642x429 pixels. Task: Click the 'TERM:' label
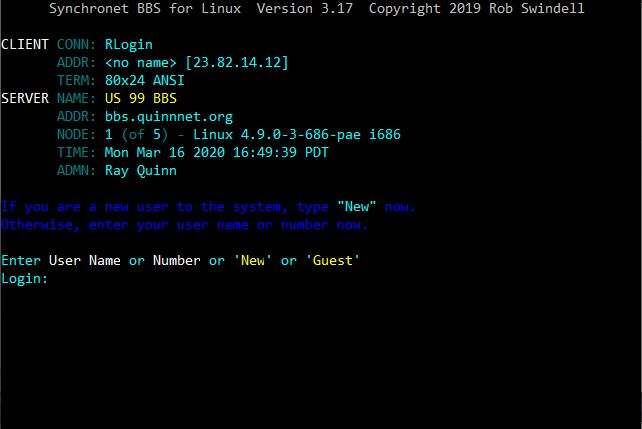76,80
